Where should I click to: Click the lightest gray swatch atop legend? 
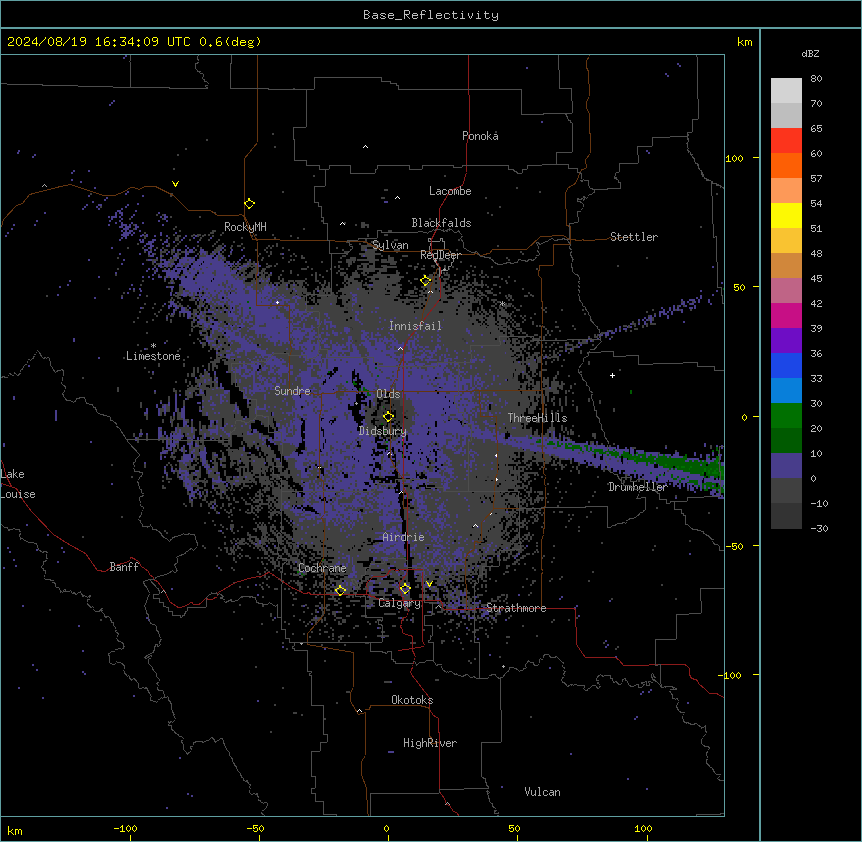(x=786, y=90)
